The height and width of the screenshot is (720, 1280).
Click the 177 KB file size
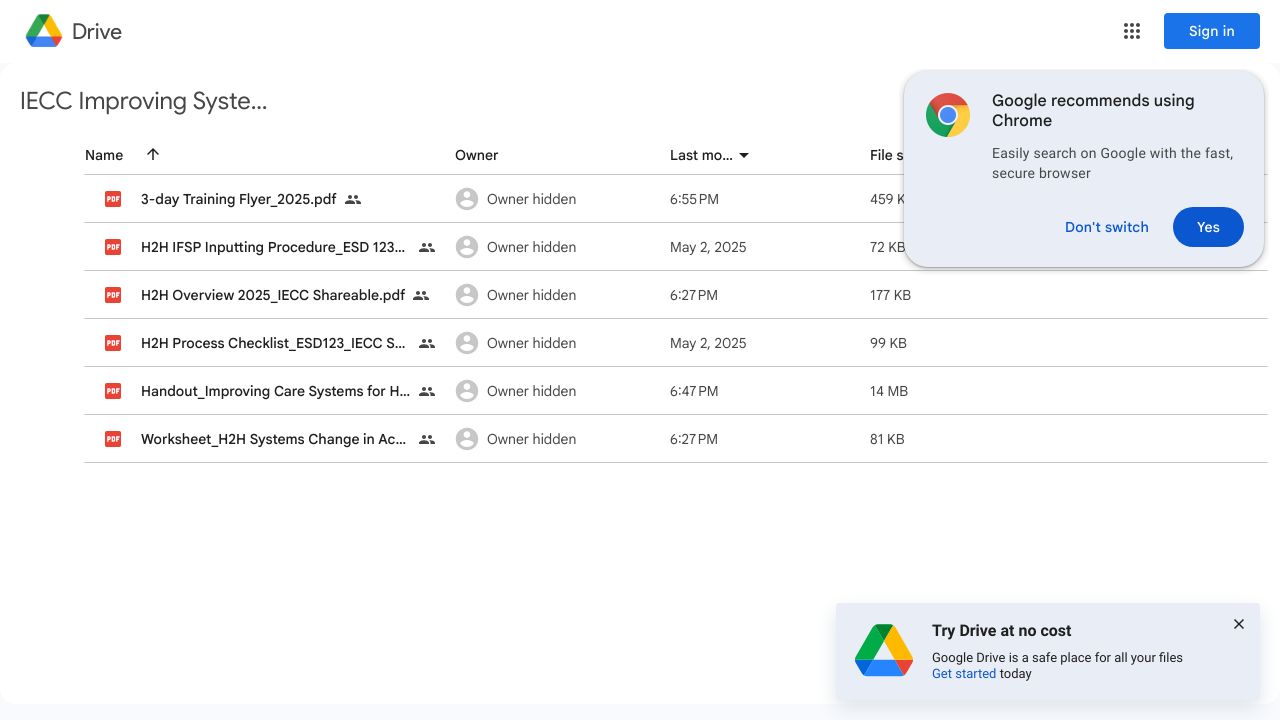coord(890,295)
